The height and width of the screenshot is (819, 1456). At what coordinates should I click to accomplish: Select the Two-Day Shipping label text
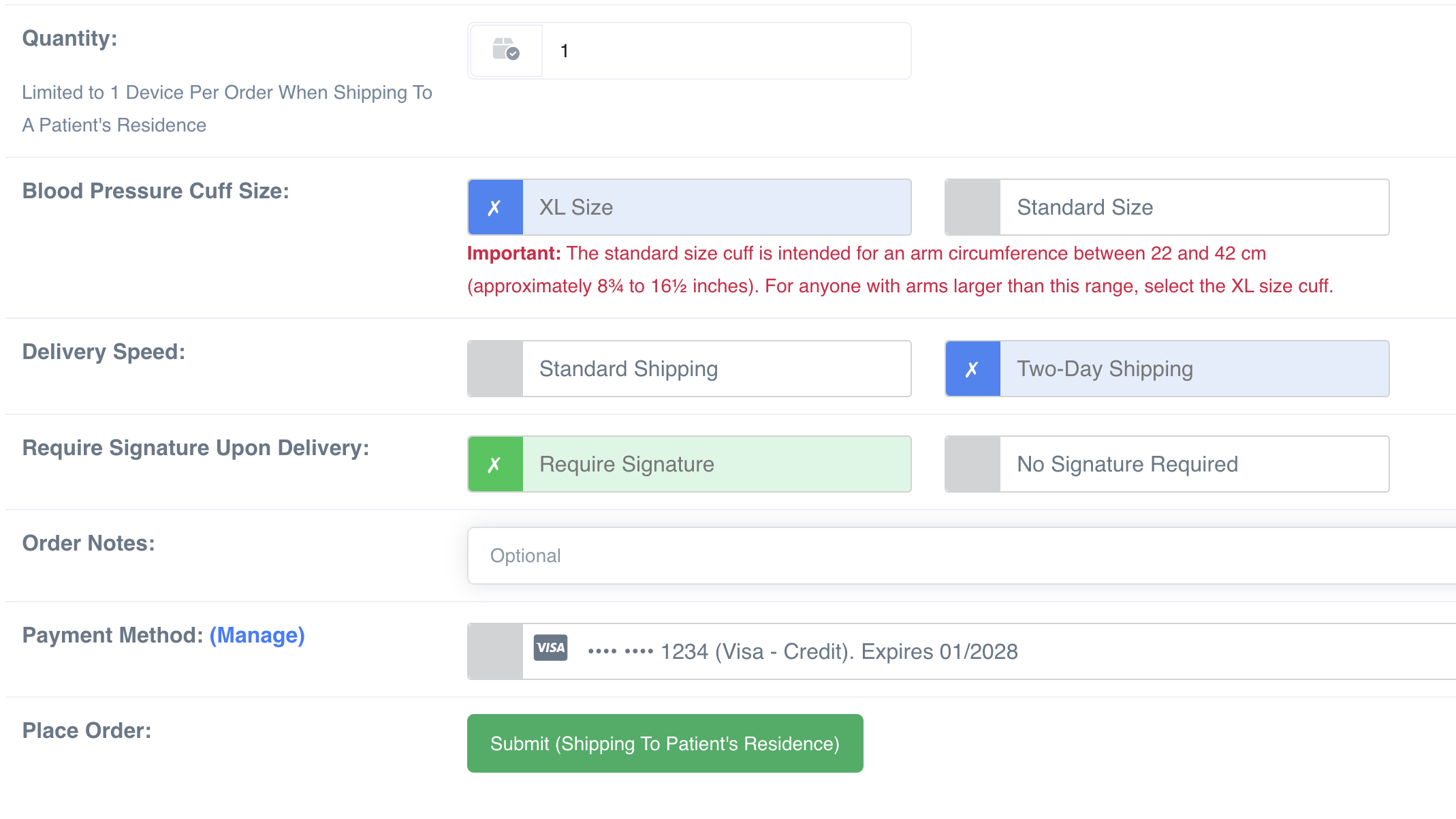1105,369
